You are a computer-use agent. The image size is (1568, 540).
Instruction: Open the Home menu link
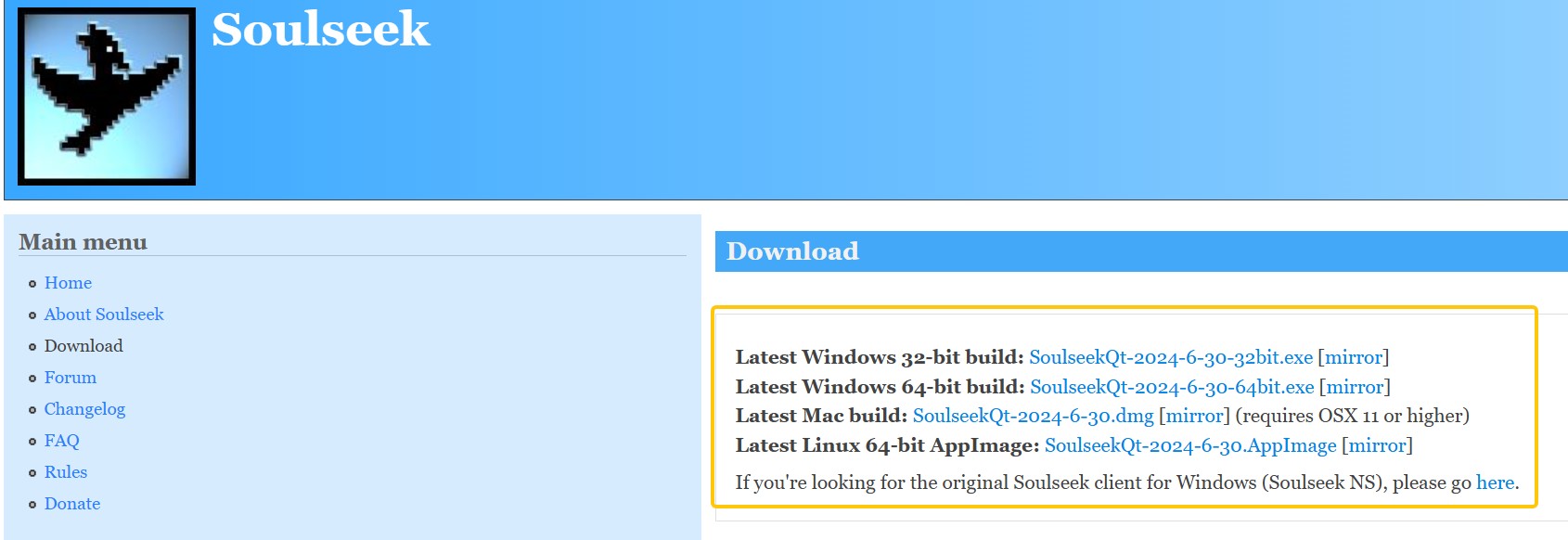[x=68, y=283]
